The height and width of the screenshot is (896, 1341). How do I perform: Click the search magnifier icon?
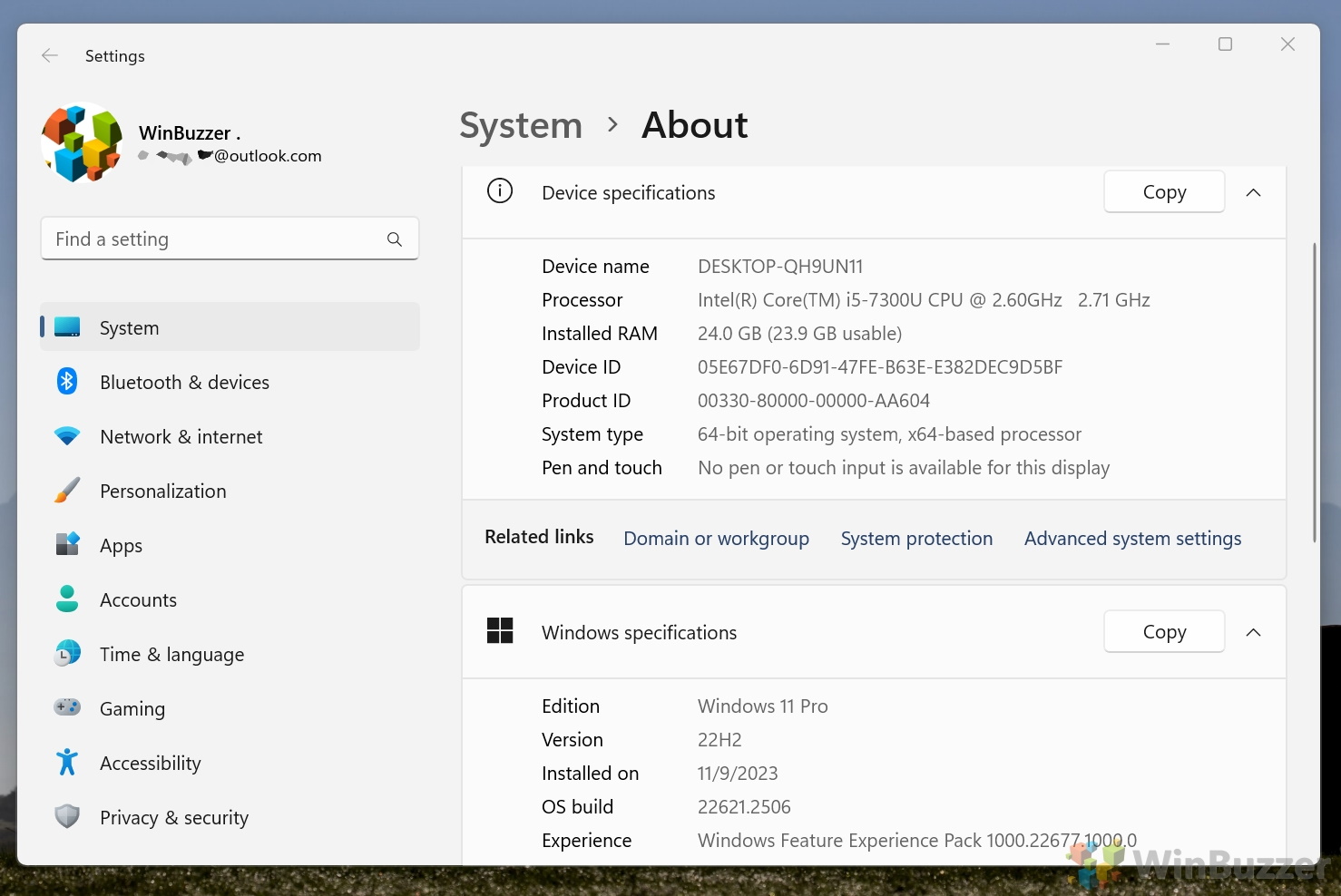click(395, 239)
